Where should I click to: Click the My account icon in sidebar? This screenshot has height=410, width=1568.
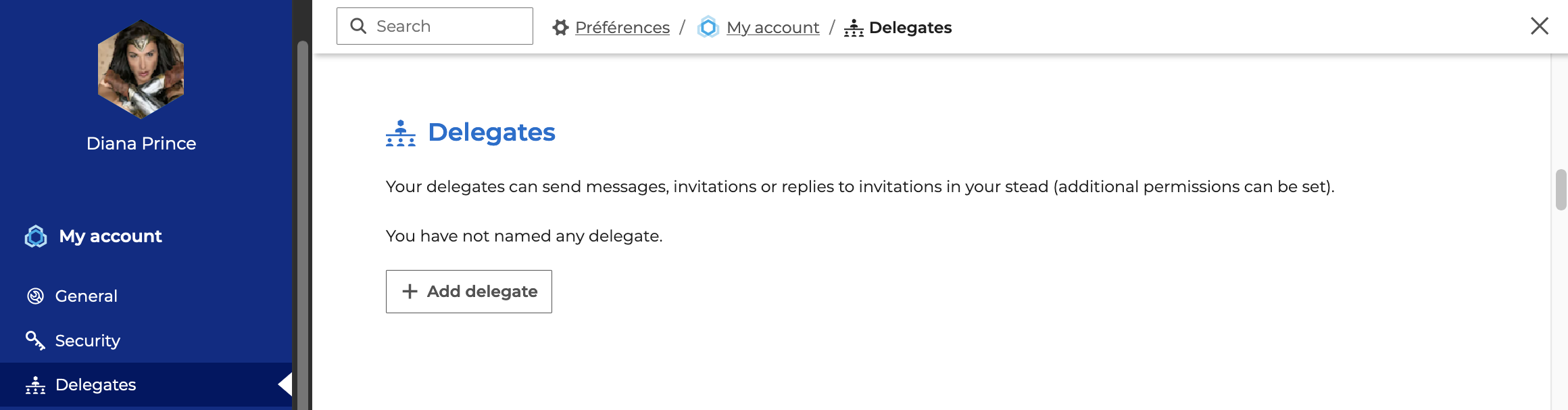point(36,236)
